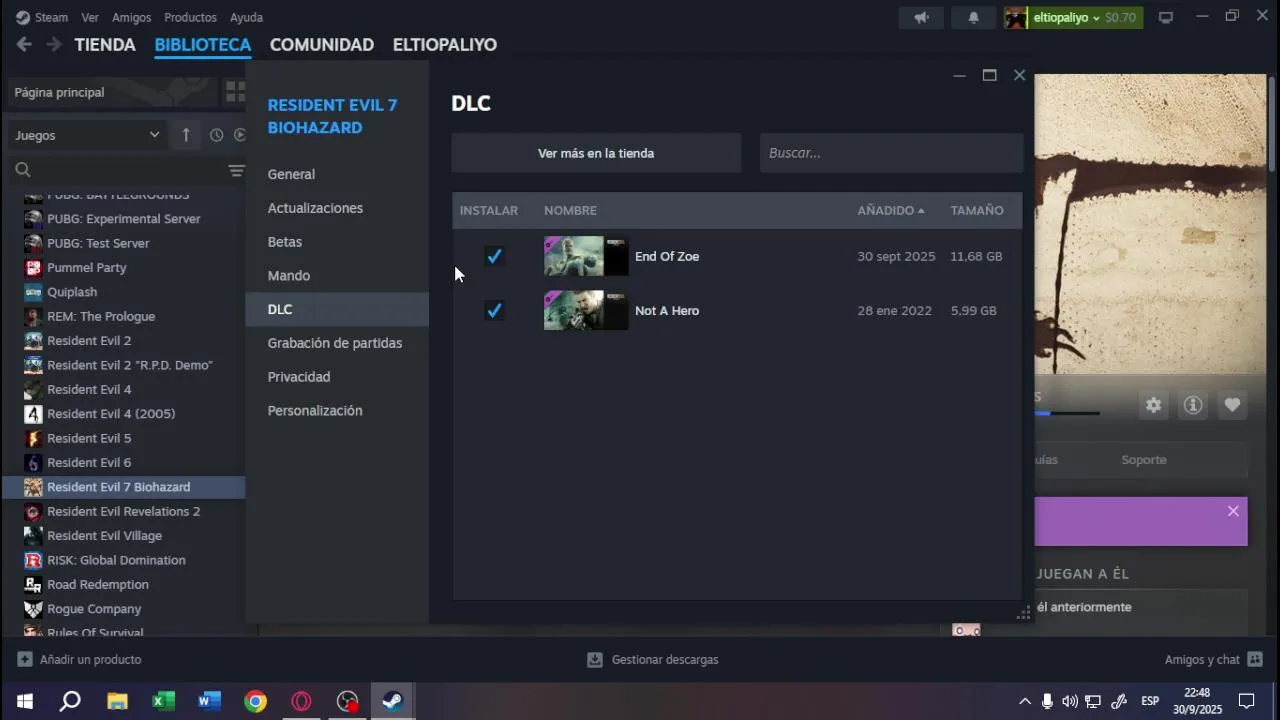This screenshot has height=720, width=1280.
Task: Select Mando in properties sidebar
Action: tap(337, 275)
